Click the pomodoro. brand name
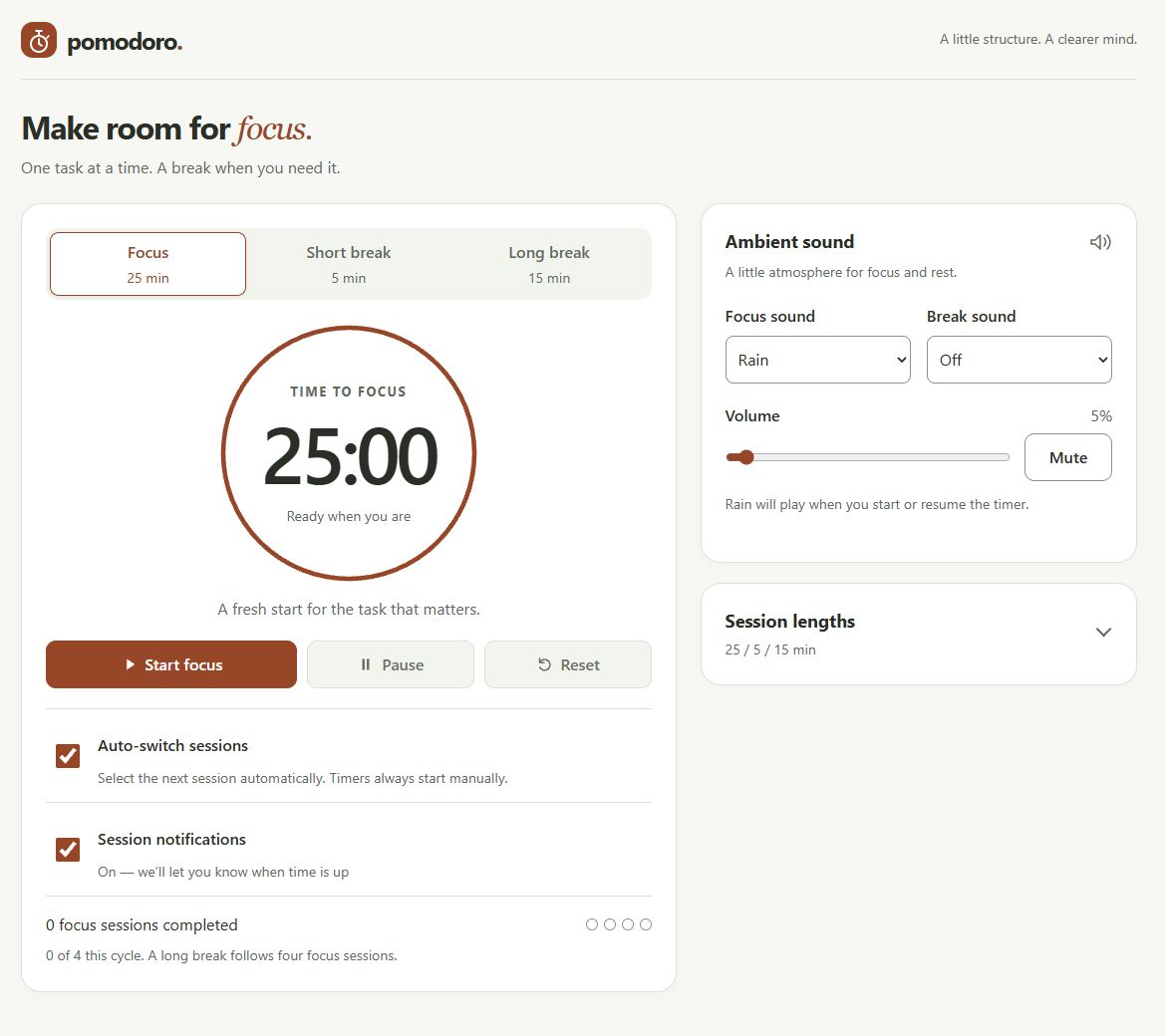 pyautogui.click(x=125, y=43)
